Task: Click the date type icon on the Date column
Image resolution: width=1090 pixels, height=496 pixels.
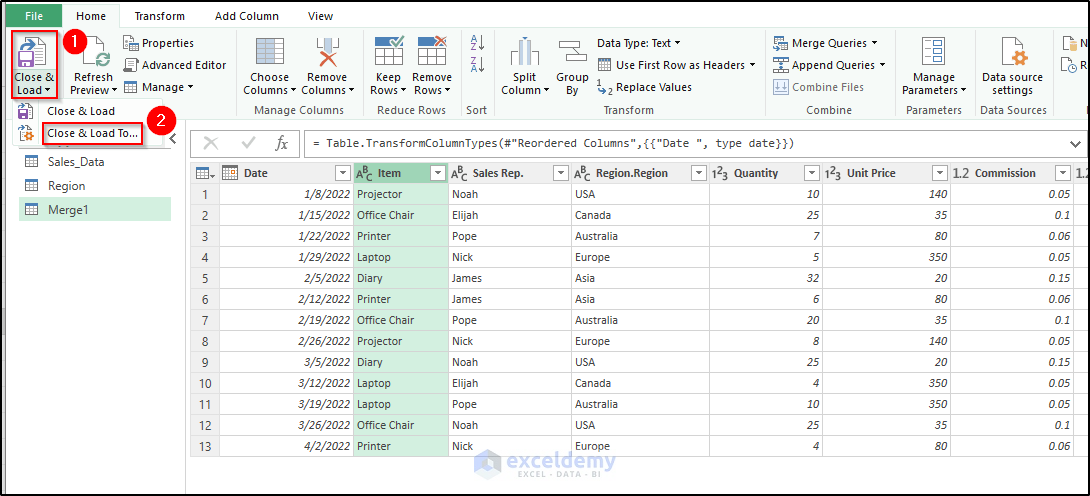Action: 230,173
